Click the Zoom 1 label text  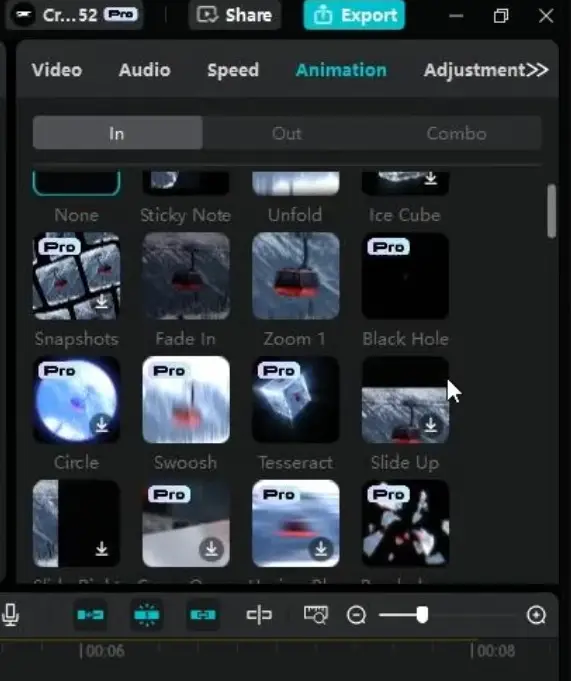pos(295,339)
